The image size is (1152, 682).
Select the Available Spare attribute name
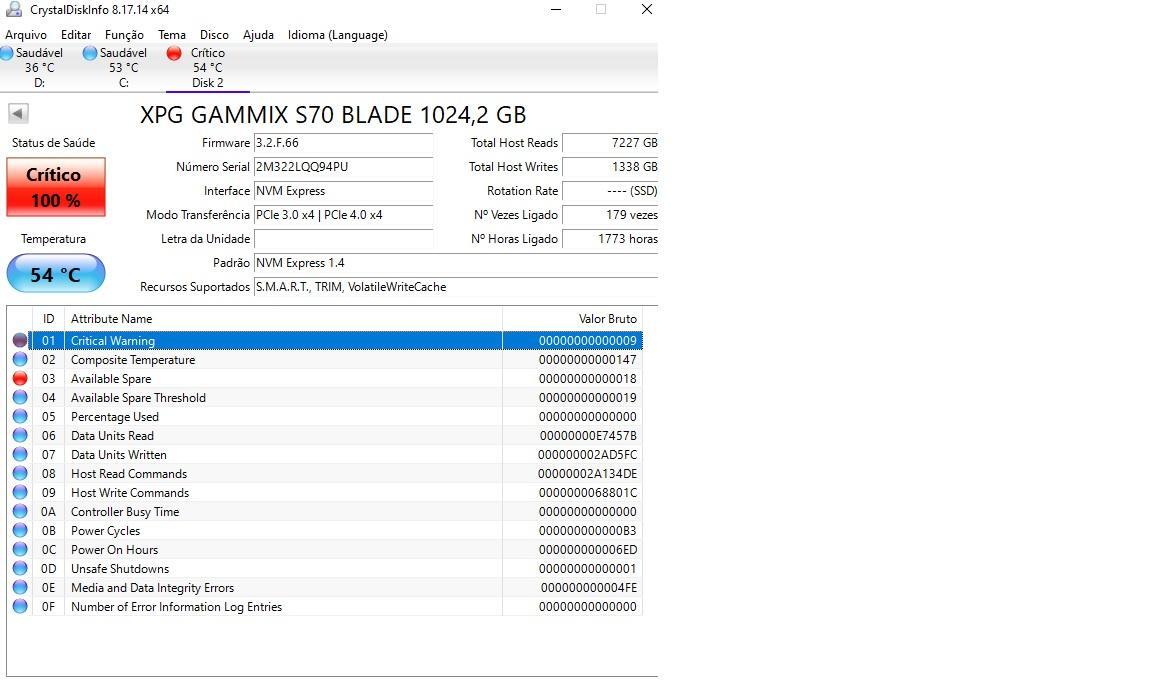[x=111, y=379]
